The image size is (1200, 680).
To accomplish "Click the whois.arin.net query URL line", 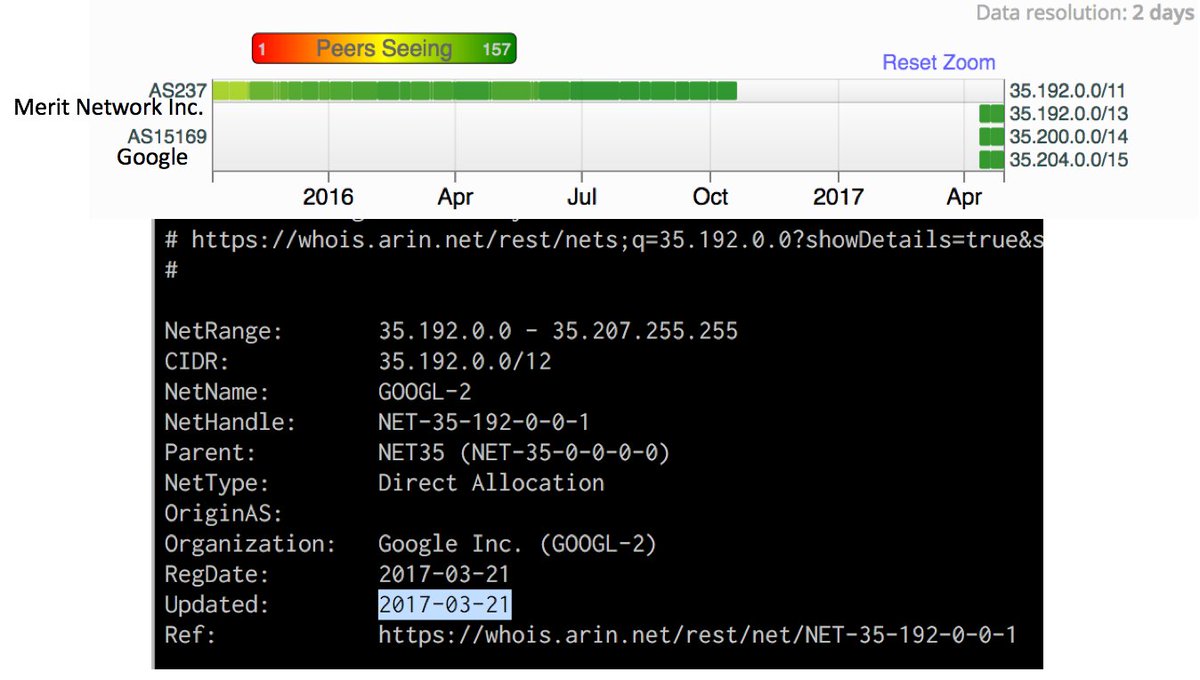I will tap(604, 240).
